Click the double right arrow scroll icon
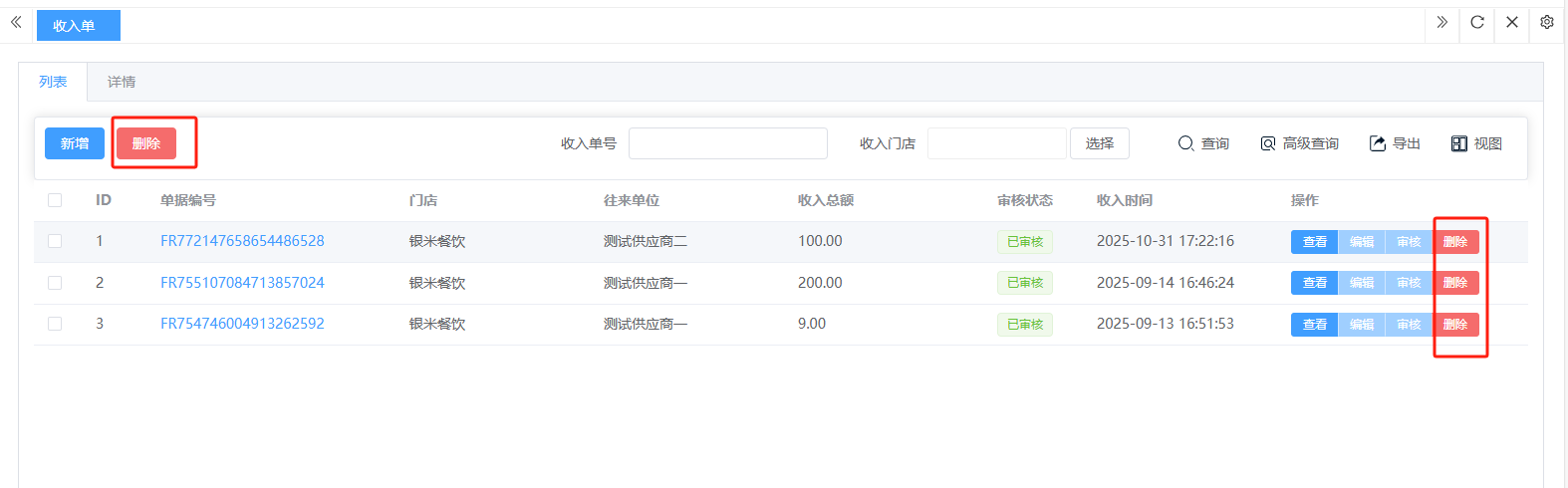The height and width of the screenshot is (488, 1568). pyautogui.click(x=1441, y=22)
